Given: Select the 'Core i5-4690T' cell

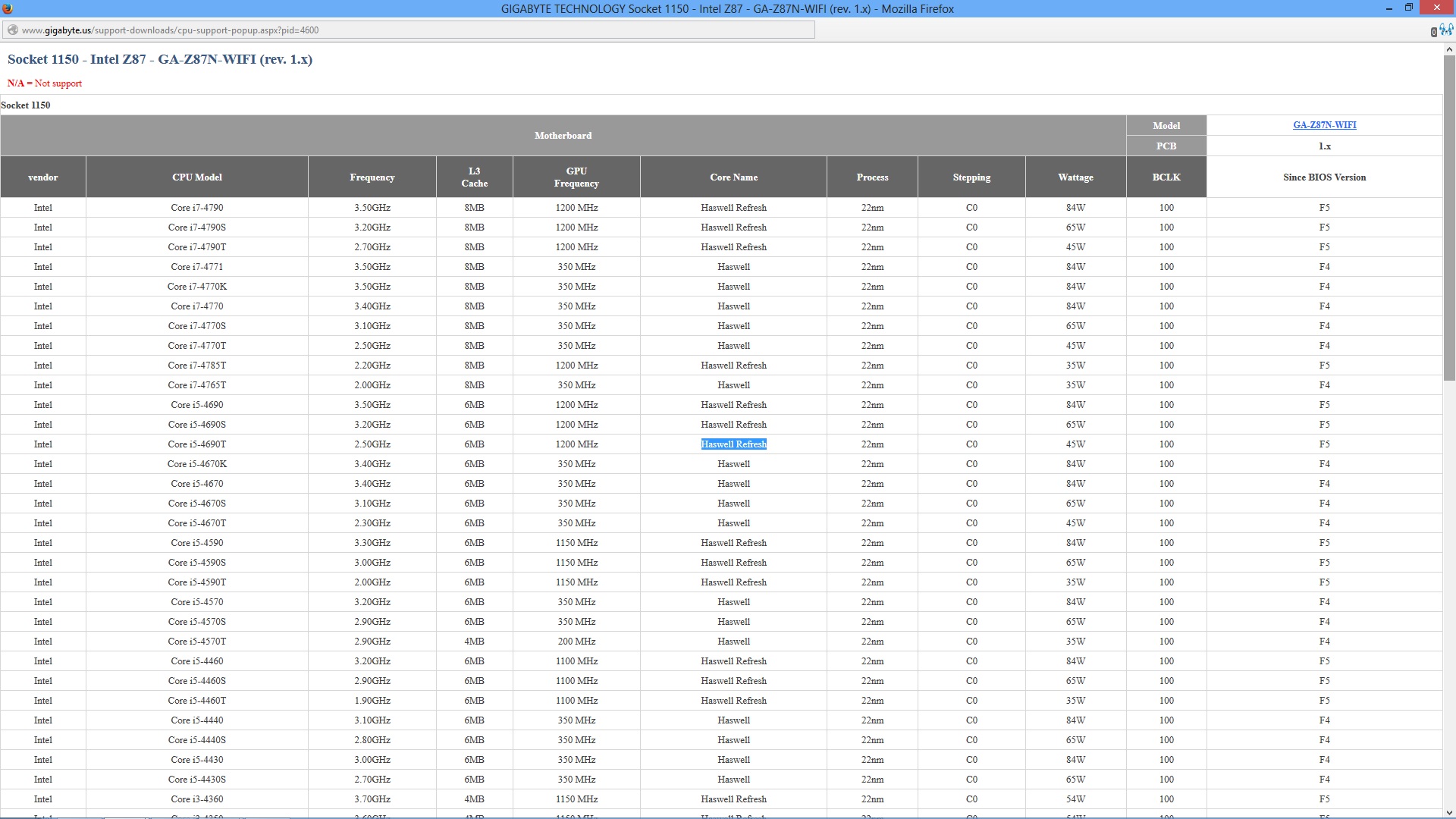Looking at the screenshot, I should tap(197, 444).
